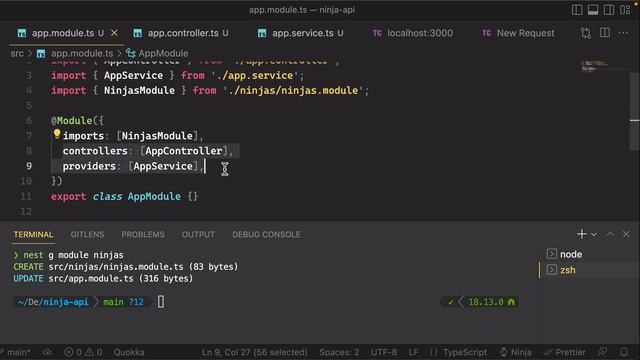
Task: Close the terminal panel
Action: pos(626,234)
